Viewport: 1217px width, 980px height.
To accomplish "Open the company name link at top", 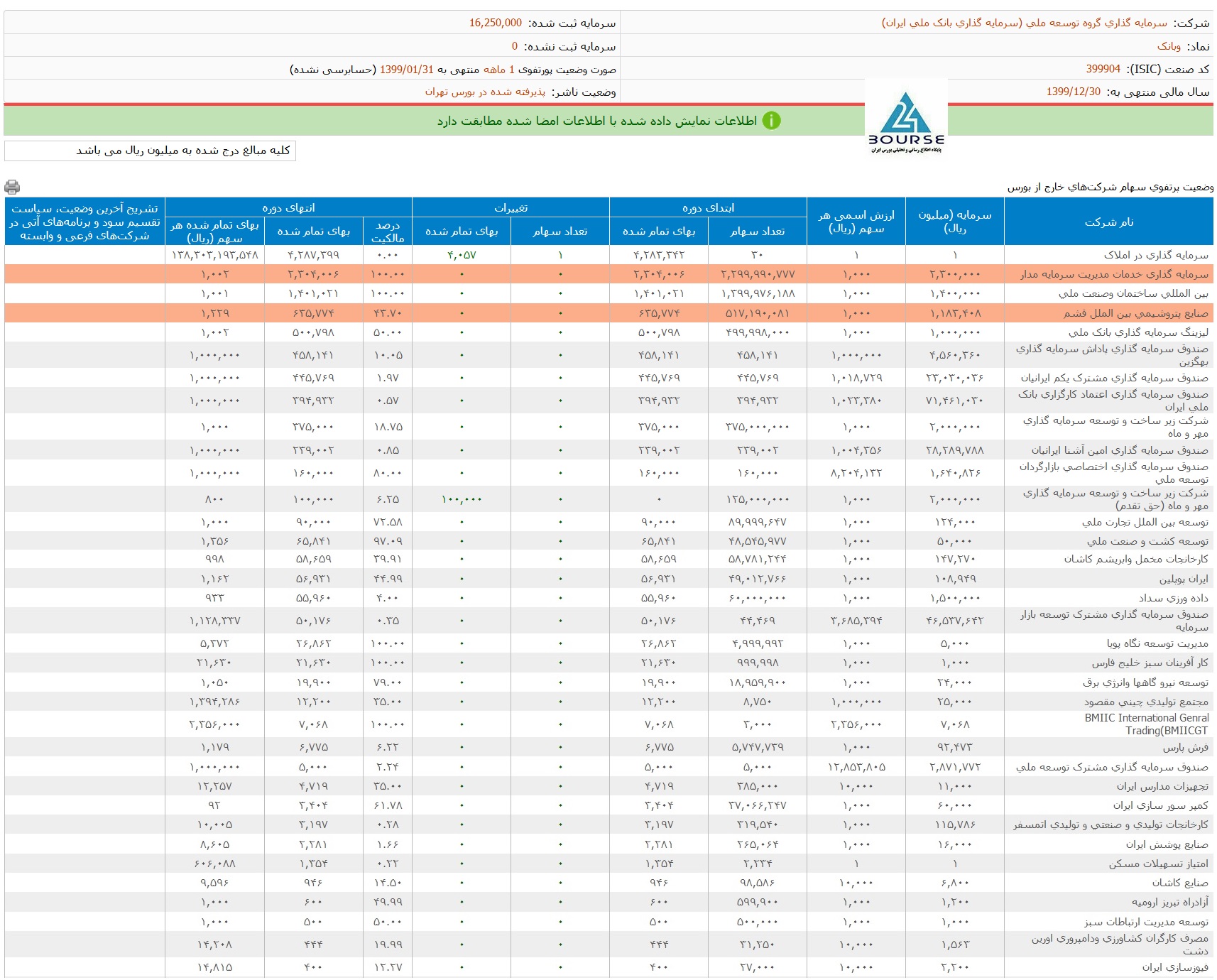I will pos(1025,23).
